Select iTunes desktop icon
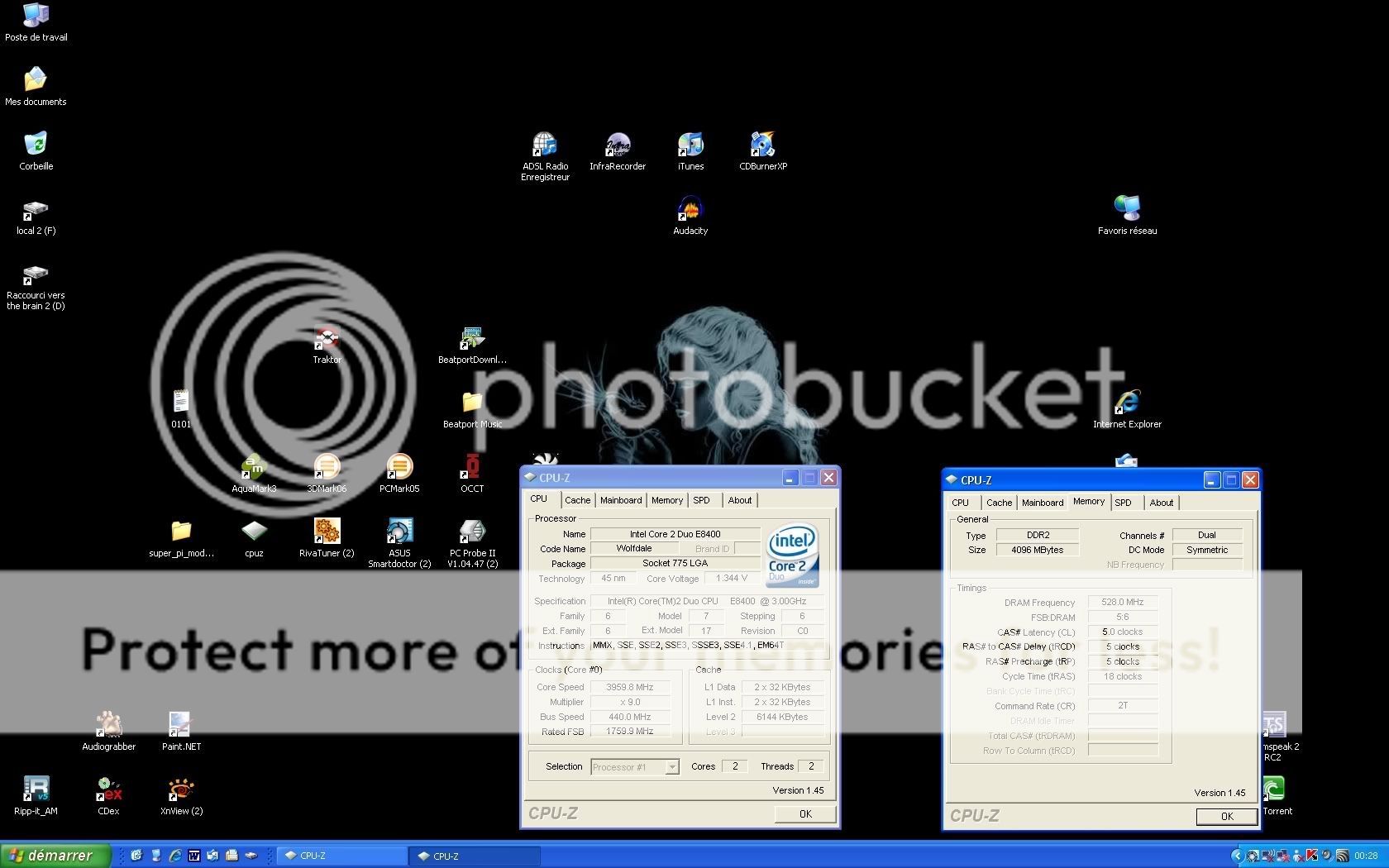Viewport: 1389px width, 868px height. 690,150
